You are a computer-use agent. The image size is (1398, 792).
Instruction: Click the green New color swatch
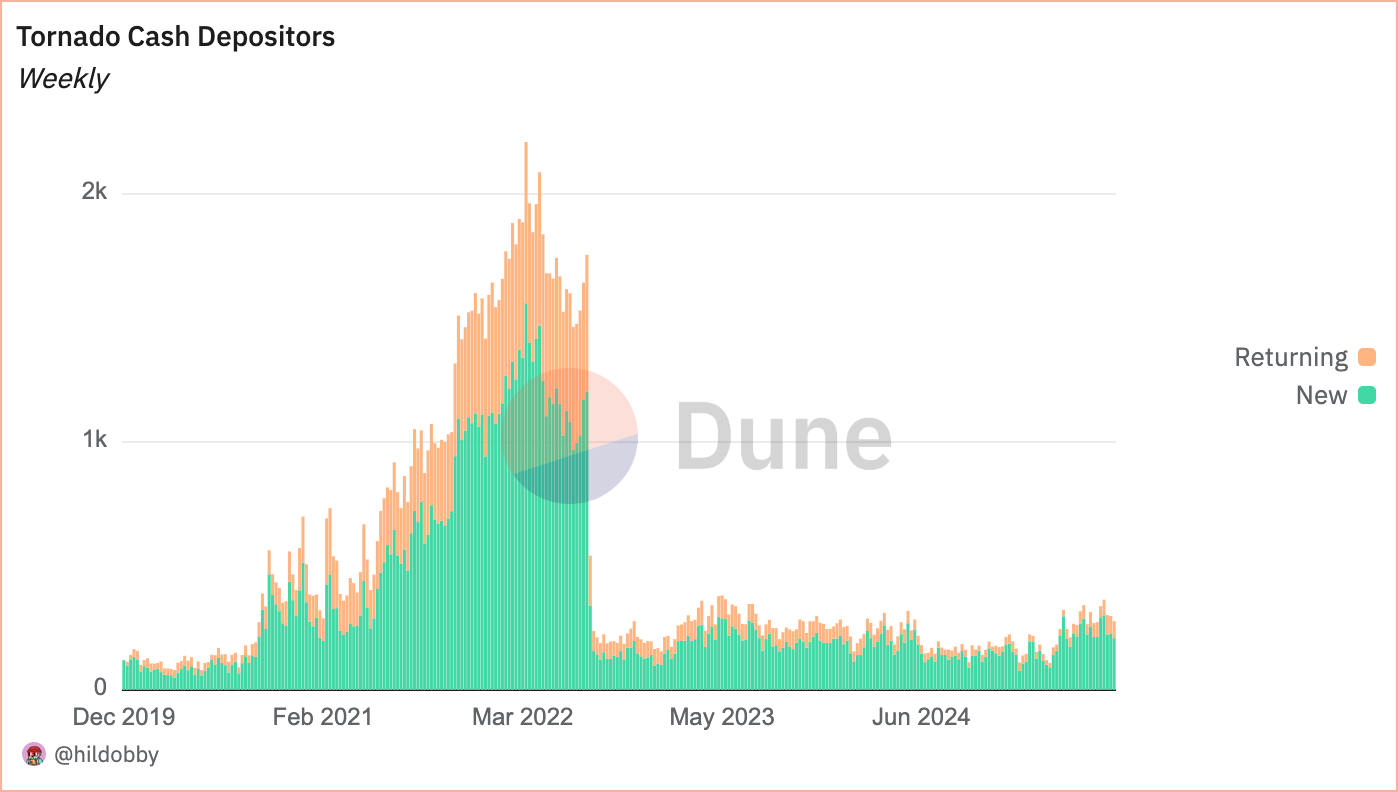[1366, 395]
